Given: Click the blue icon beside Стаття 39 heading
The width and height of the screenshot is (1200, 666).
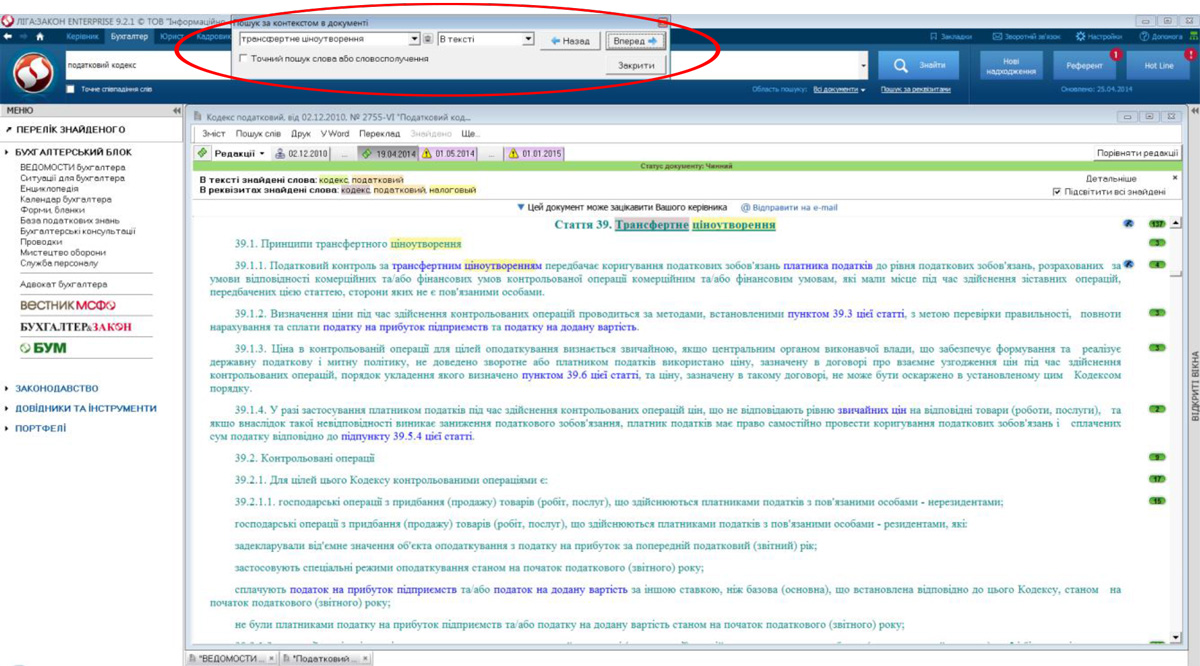Looking at the screenshot, I should (1128, 224).
